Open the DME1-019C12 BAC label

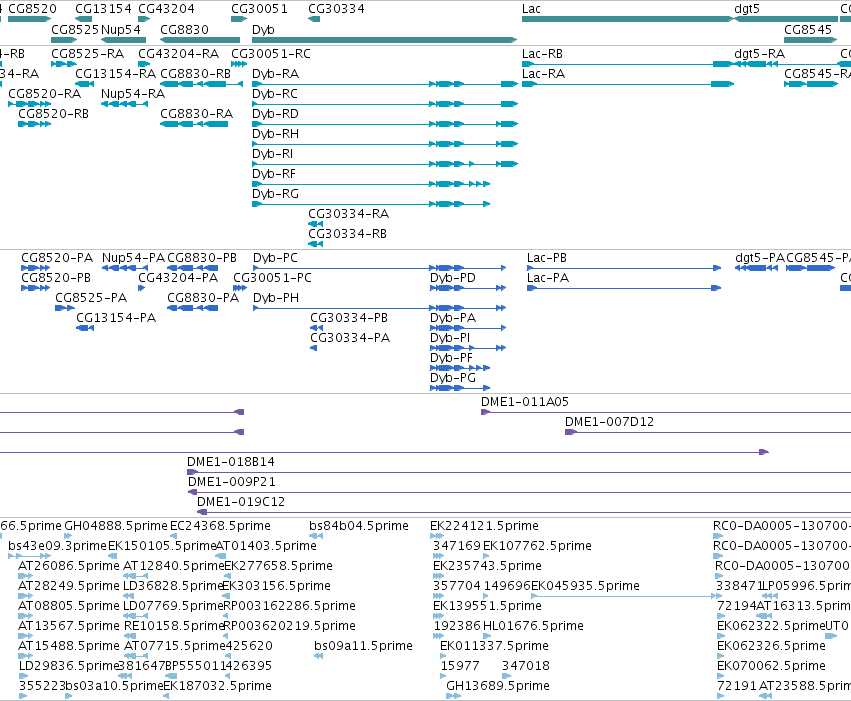[241, 502]
